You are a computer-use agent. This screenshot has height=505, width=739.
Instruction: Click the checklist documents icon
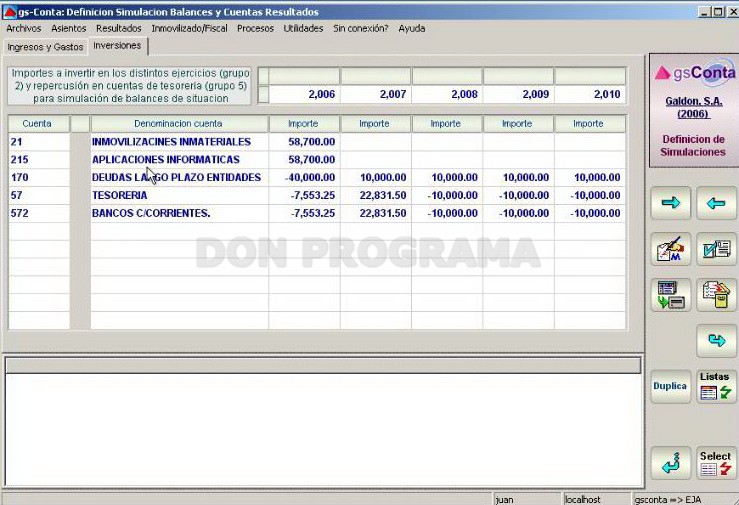click(x=716, y=249)
